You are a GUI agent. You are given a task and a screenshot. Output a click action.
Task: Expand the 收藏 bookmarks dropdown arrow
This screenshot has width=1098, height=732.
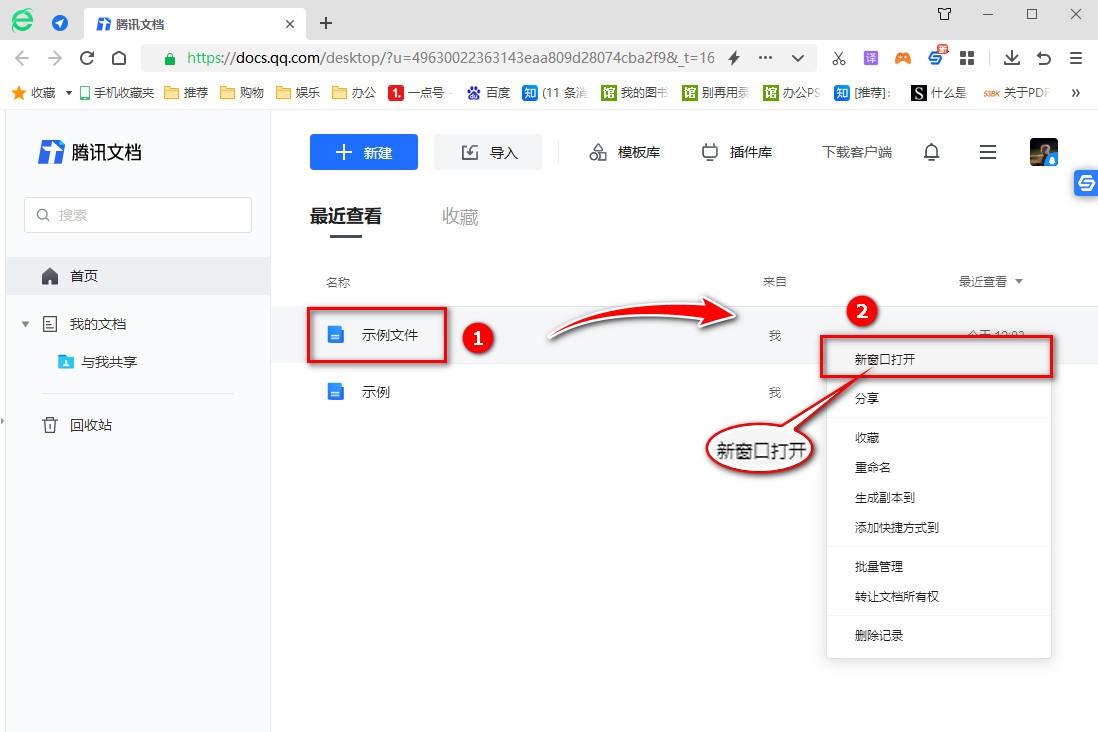coord(66,91)
